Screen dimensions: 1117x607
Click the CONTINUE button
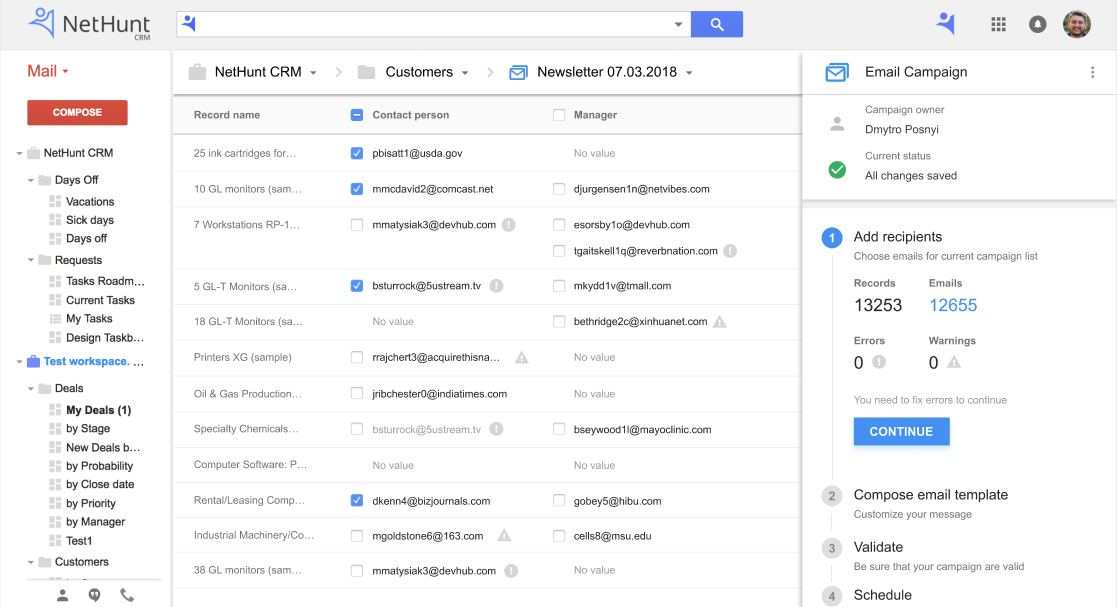(x=901, y=431)
